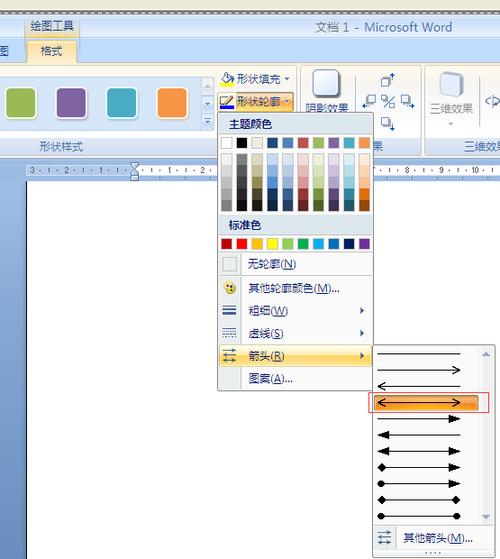Select the filled right arrow style
The width and height of the screenshot is (500, 559).
point(419,419)
